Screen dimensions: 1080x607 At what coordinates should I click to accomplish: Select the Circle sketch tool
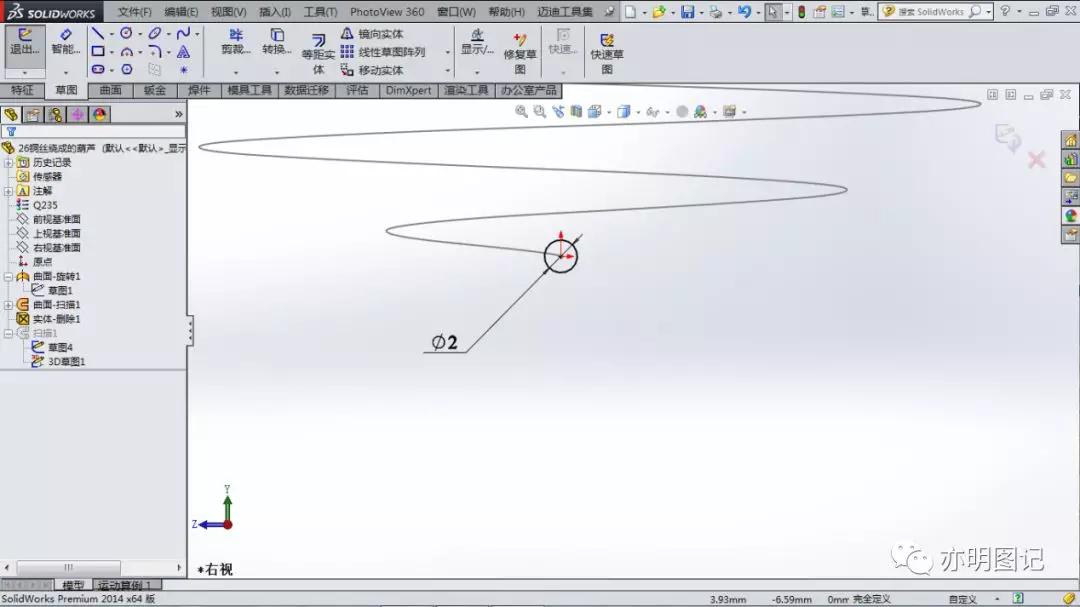[x=126, y=33]
